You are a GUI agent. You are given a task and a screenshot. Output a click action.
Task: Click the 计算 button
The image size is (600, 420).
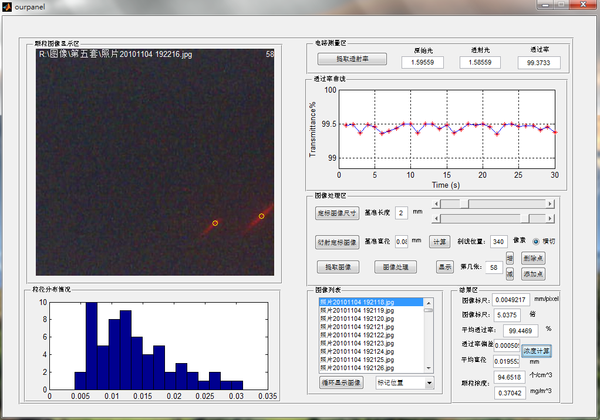pyautogui.click(x=439, y=241)
